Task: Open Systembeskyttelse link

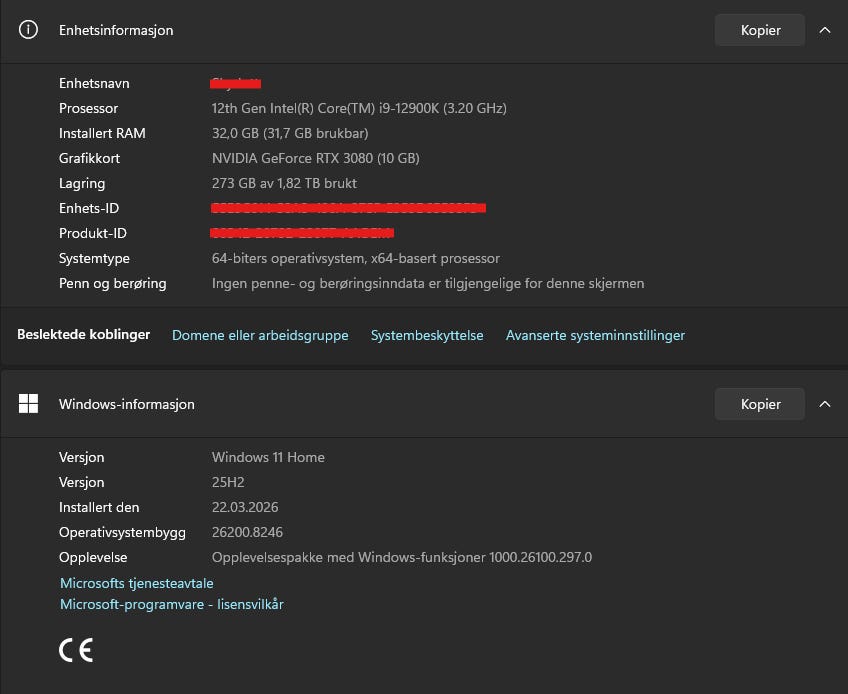Action: pos(427,335)
